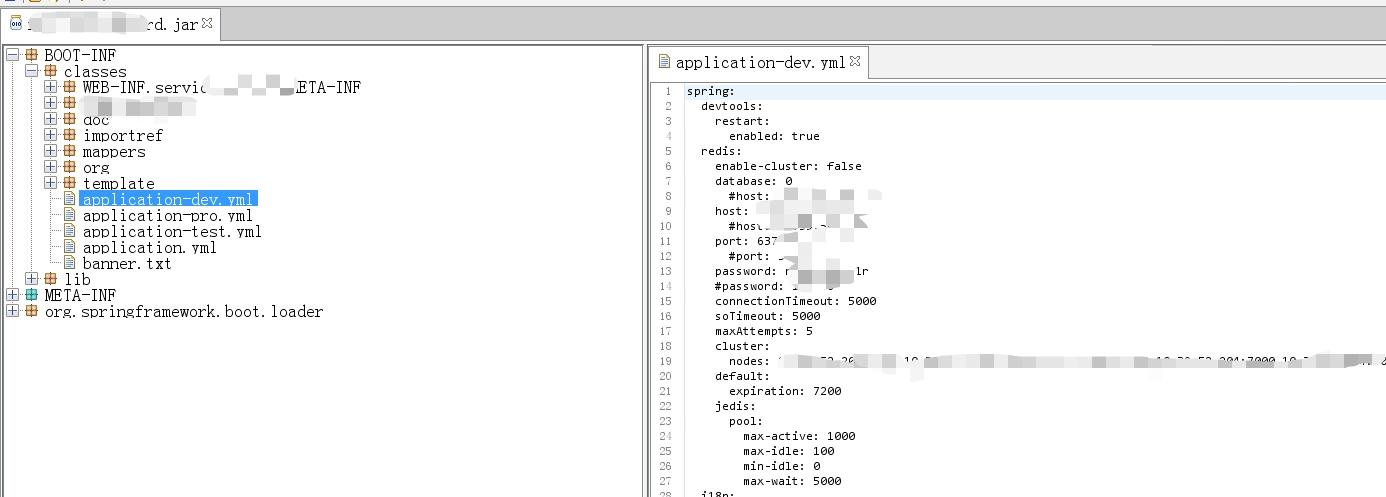This screenshot has width=1386, height=497.
Task: Click the application-dev.yml file icon in the tree
Action: 70,199
